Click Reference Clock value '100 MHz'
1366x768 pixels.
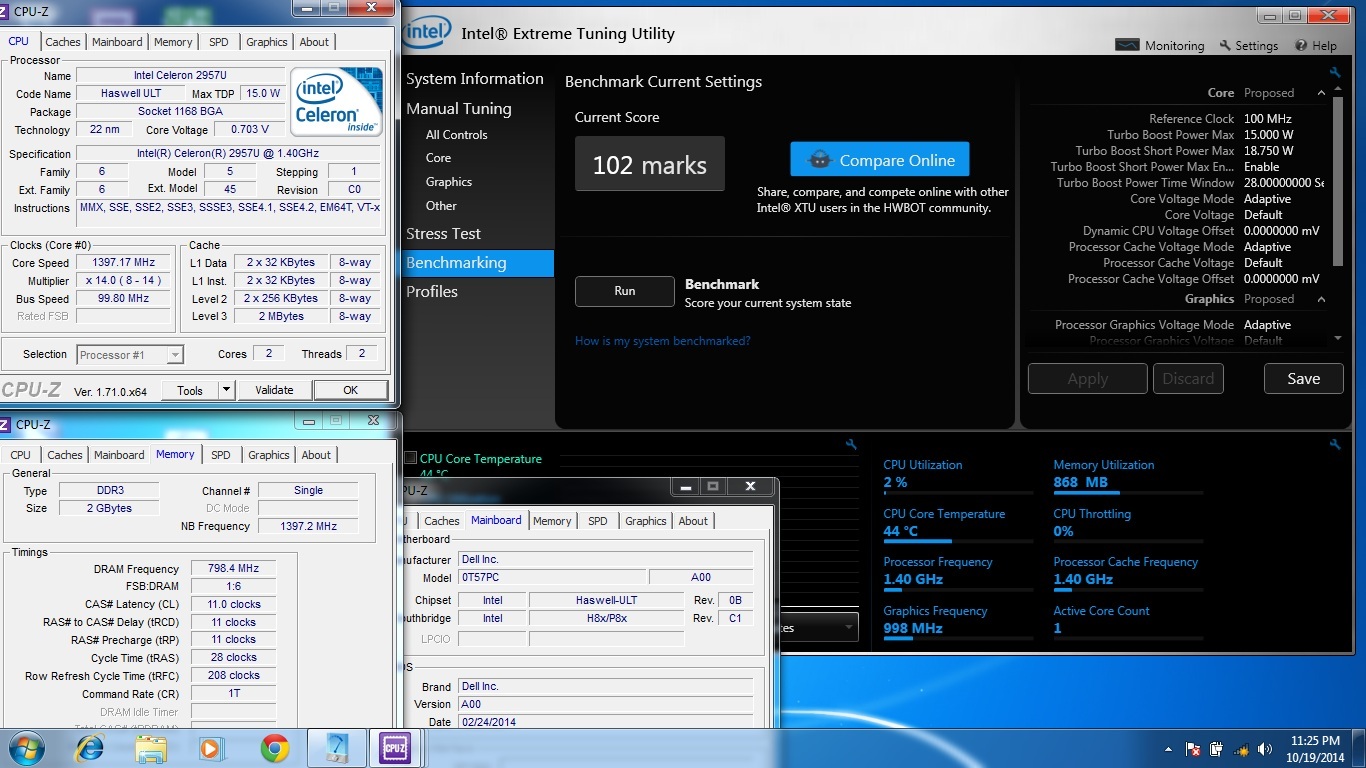pos(1268,119)
